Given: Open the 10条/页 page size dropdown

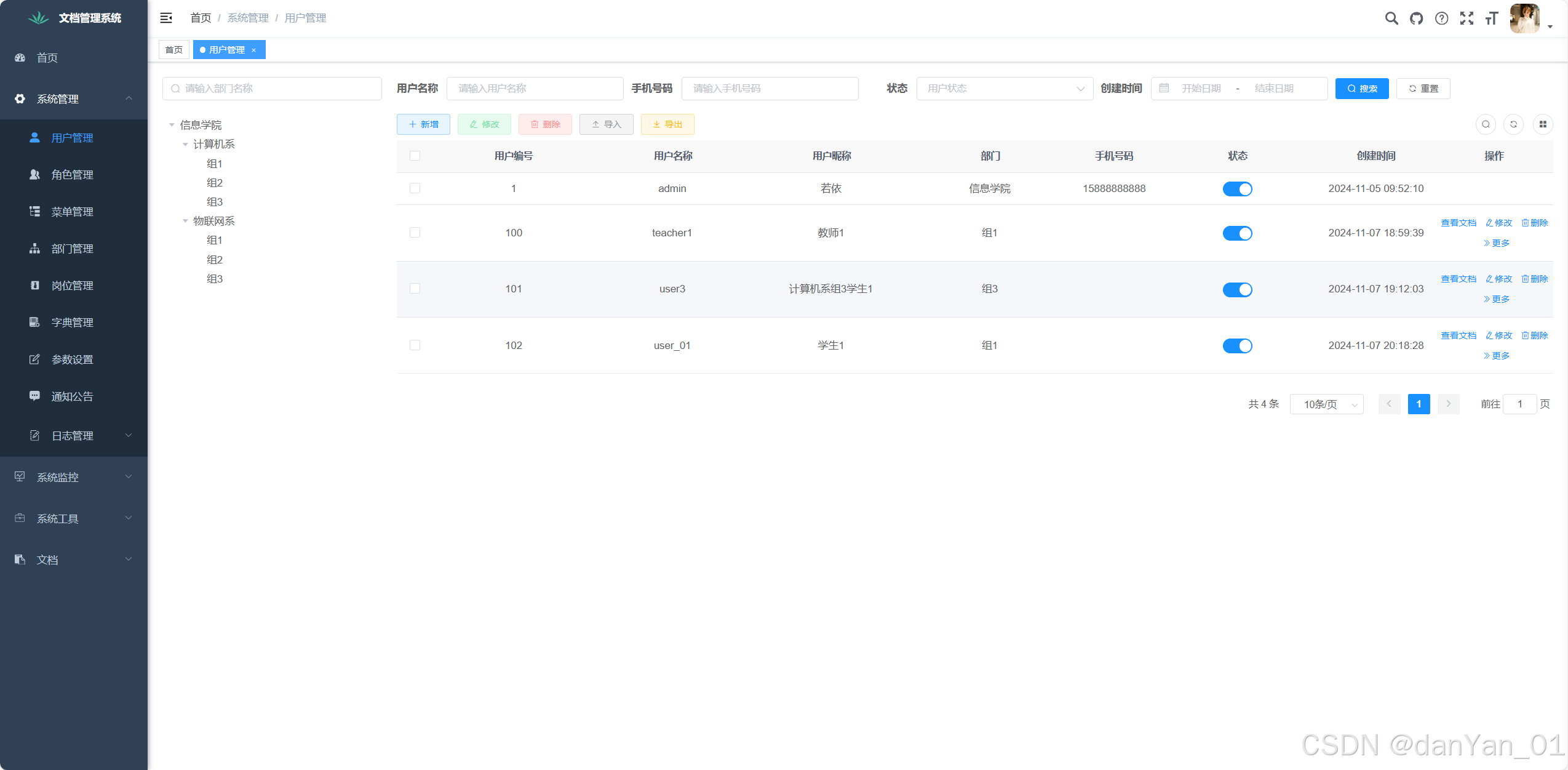Looking at the screenshot, I should (1326, 404).
